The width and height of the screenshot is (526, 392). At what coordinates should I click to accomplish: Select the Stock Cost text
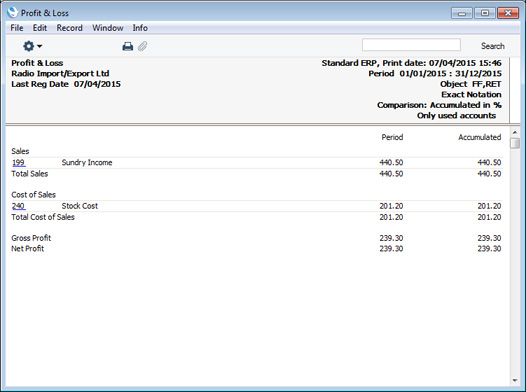click(80, 206)
